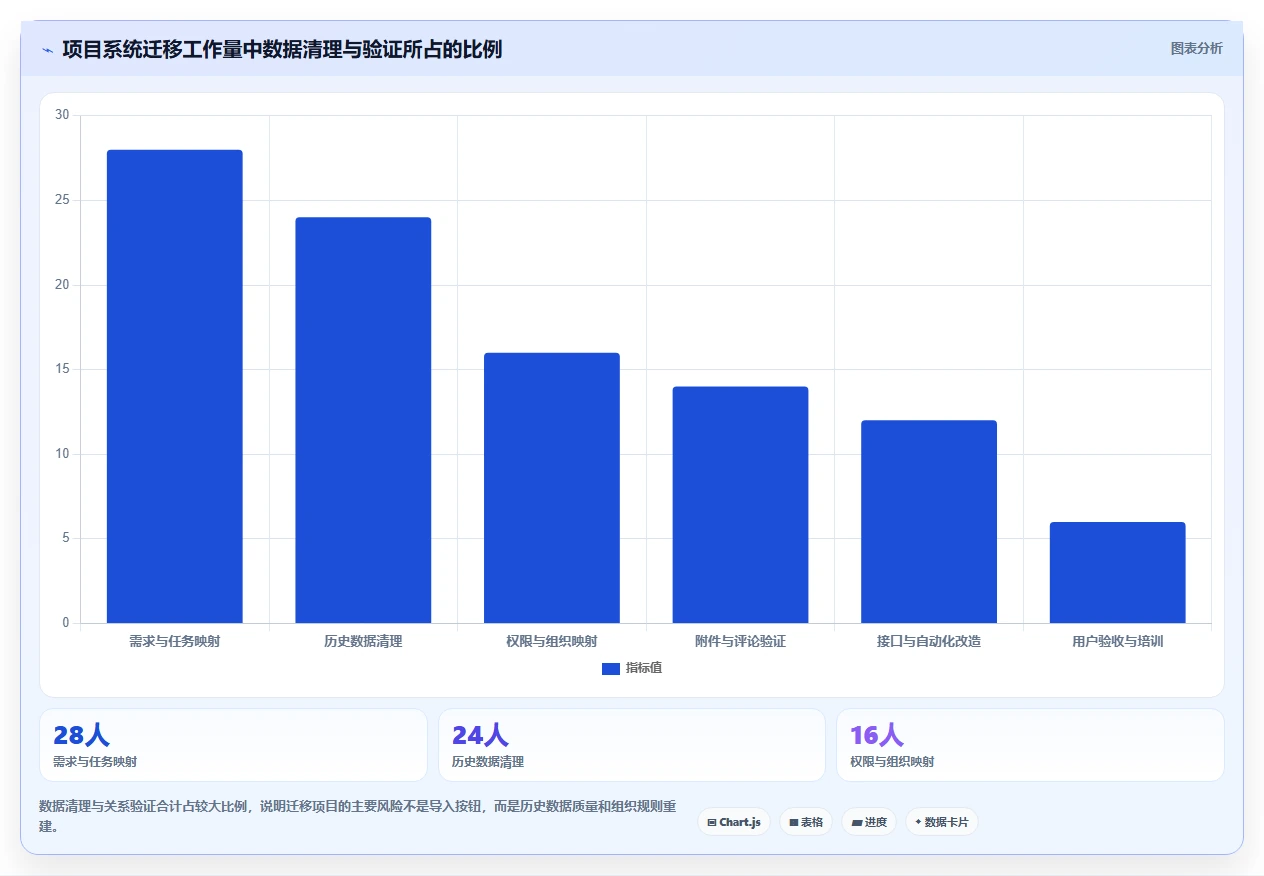
Task: Select the 用户验收与培训 bar in the chart
Action: [1117, 573]
